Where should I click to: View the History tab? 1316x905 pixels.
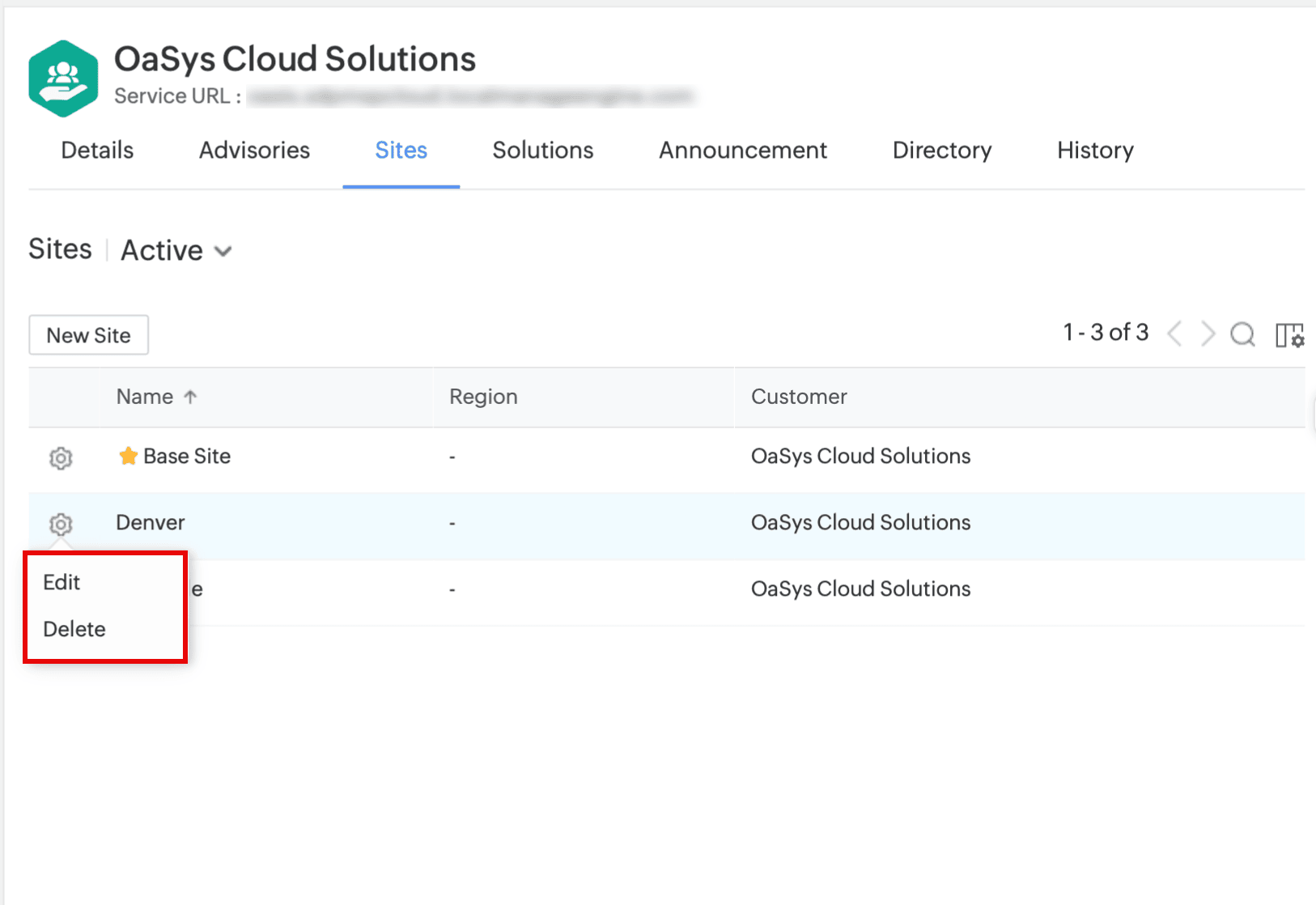click(1095, 151)
